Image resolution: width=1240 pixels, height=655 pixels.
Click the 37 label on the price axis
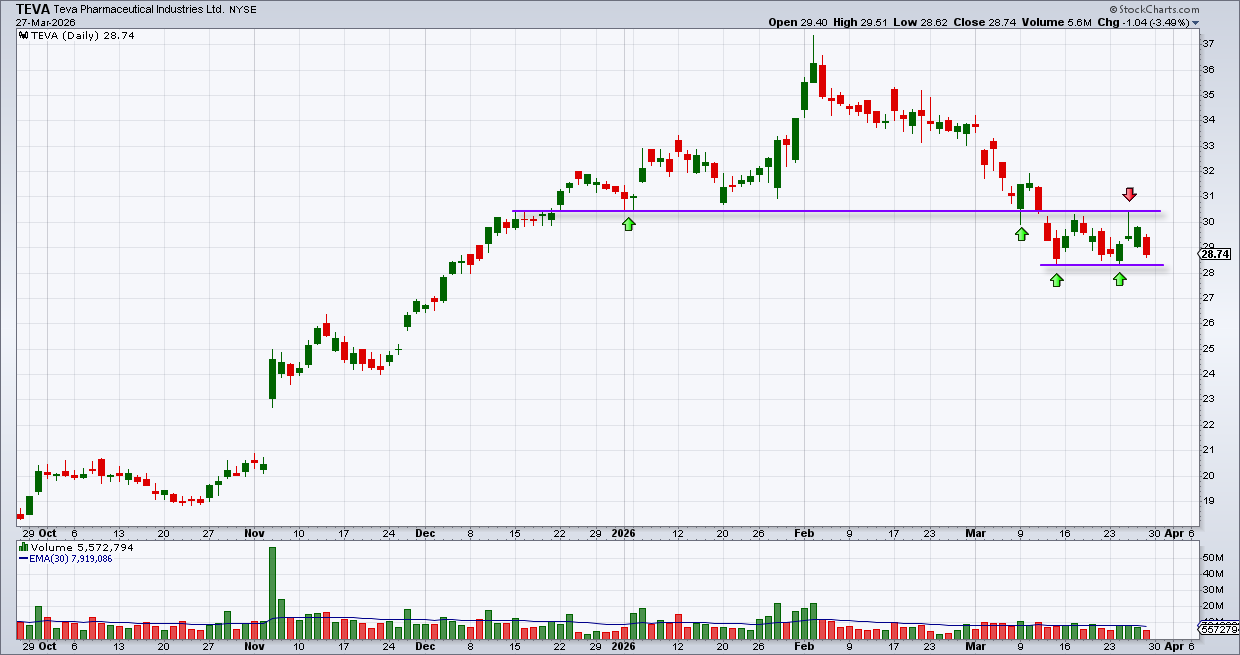coord(1207,44)
